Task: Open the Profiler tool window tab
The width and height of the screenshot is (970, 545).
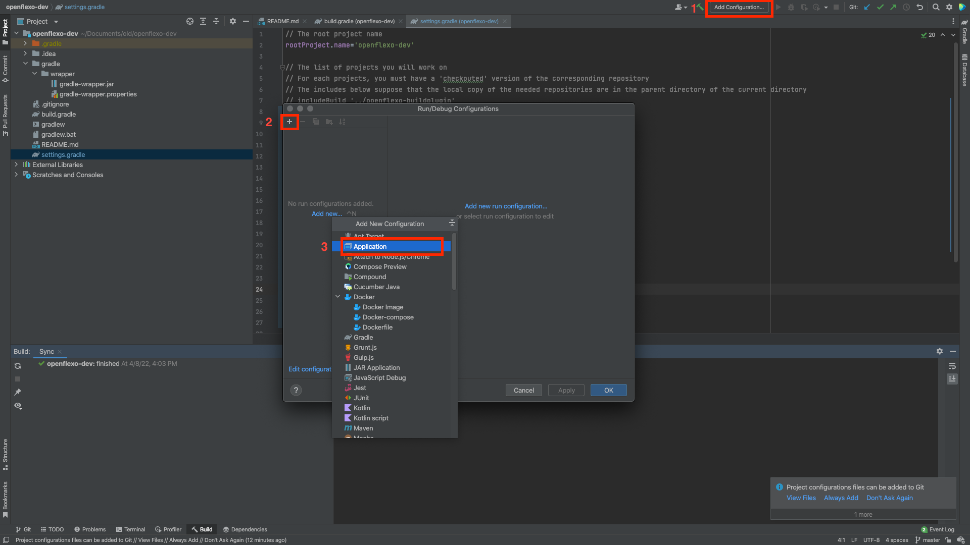Action: point(168,530)
